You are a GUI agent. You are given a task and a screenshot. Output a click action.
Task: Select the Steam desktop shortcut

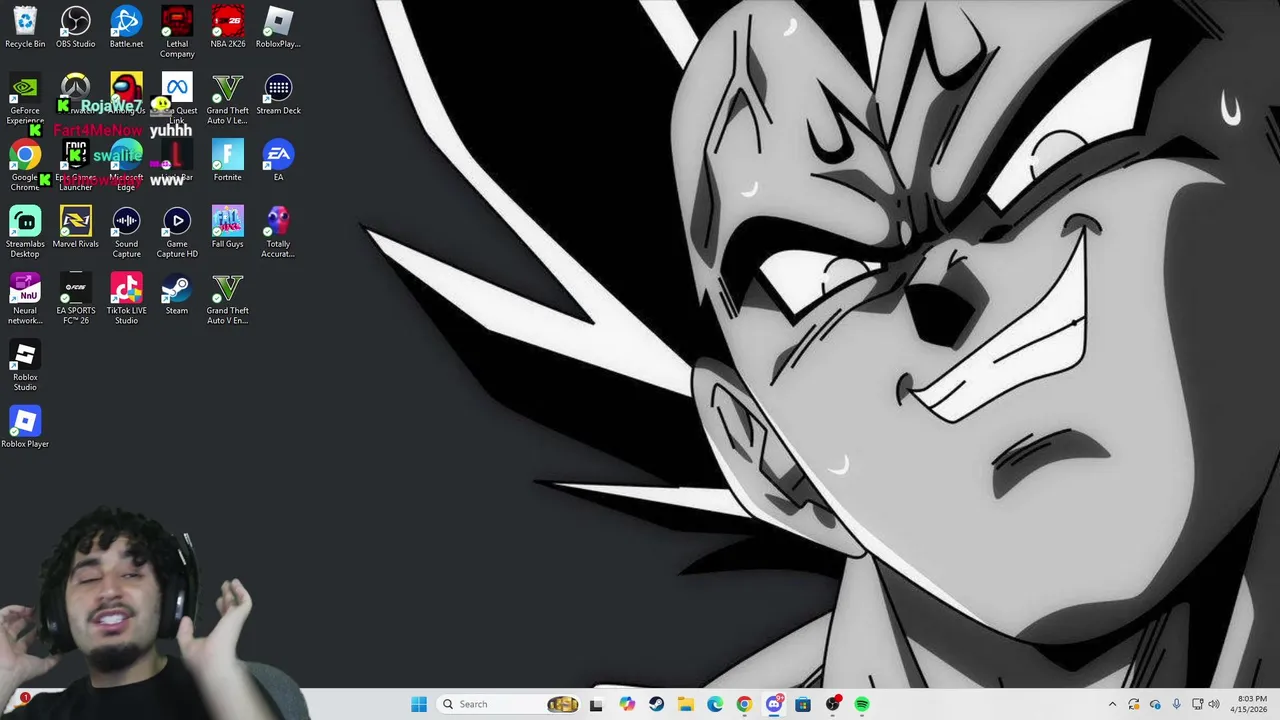(x=177, y=294)
